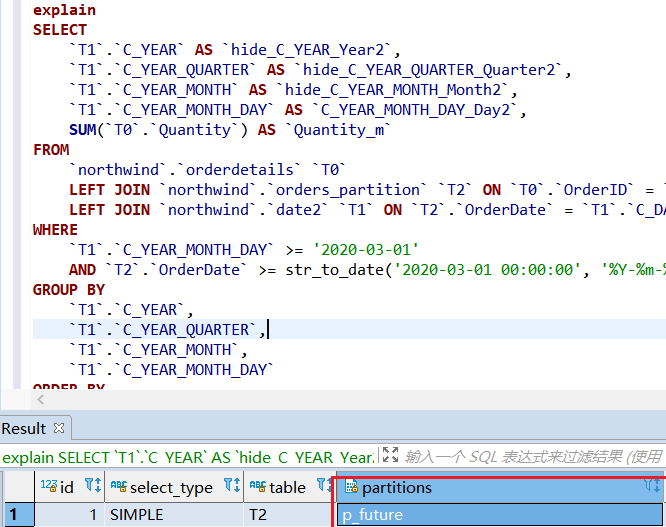Place cursor on the SELECT keyword line
666x527 pixels.
tap(60, 30)
